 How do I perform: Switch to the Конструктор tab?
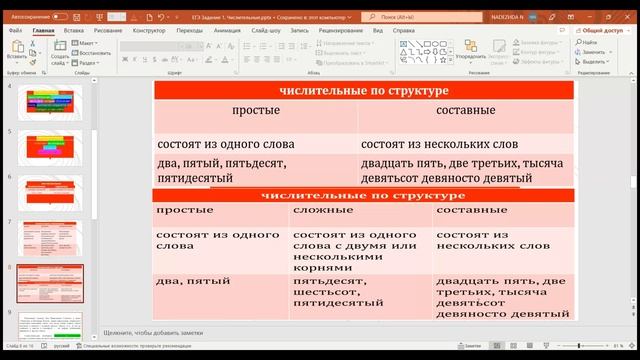coord(149,31)
